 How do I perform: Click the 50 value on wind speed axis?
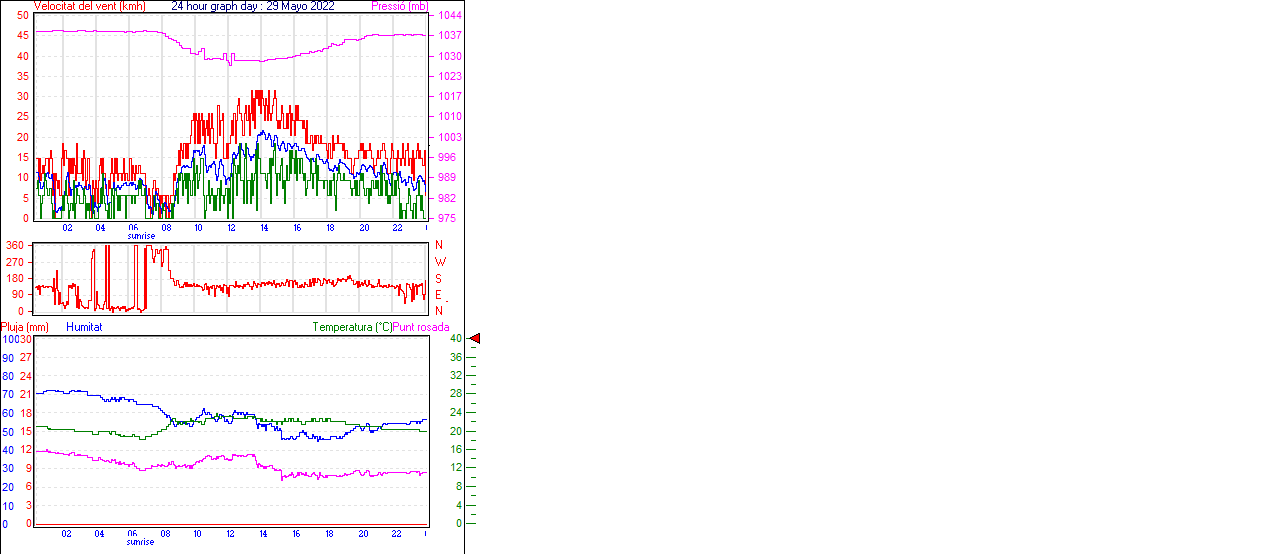pos(22,16)
